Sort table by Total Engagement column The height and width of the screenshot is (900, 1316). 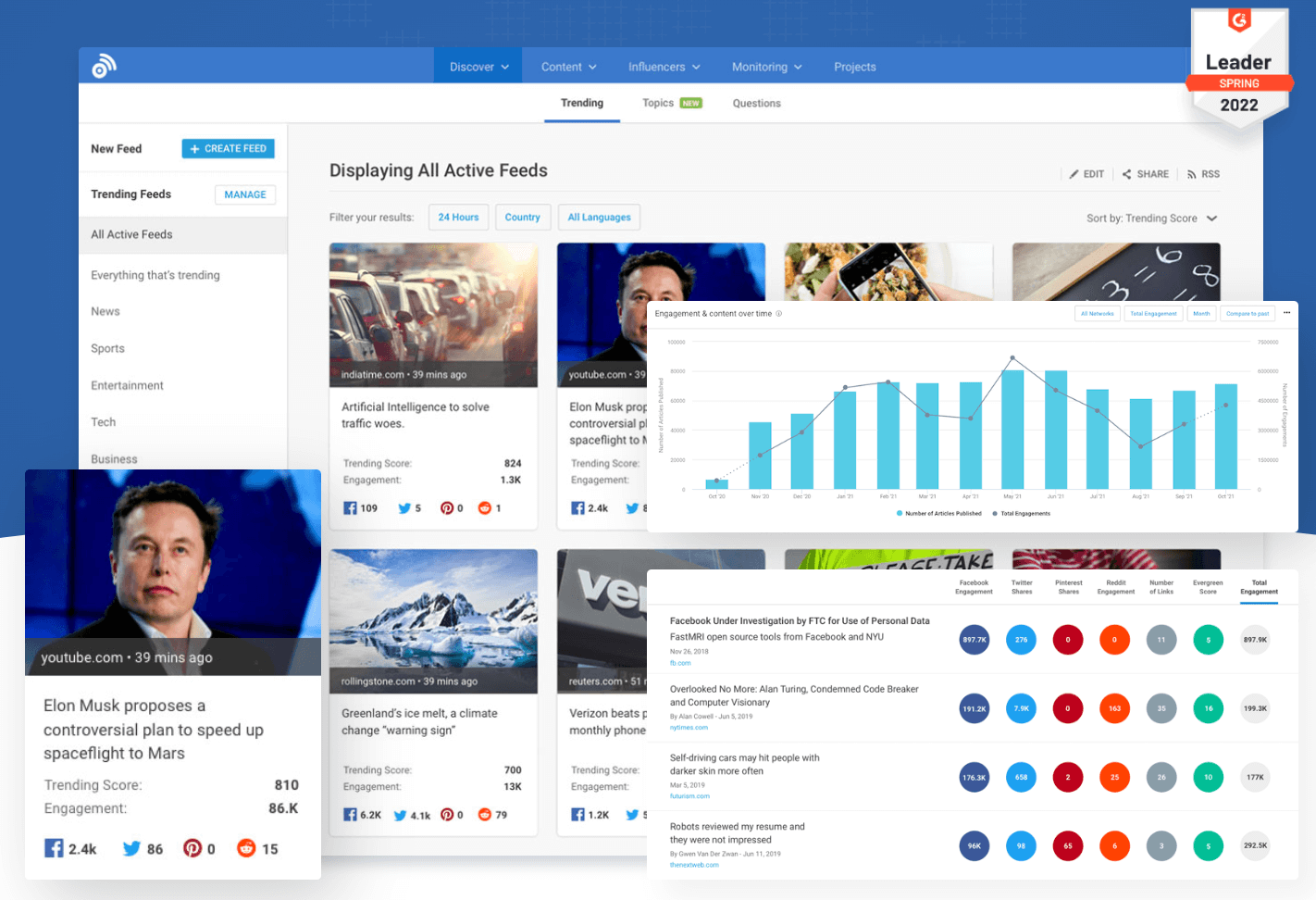pyautogui.click(x=1259, y=587)
